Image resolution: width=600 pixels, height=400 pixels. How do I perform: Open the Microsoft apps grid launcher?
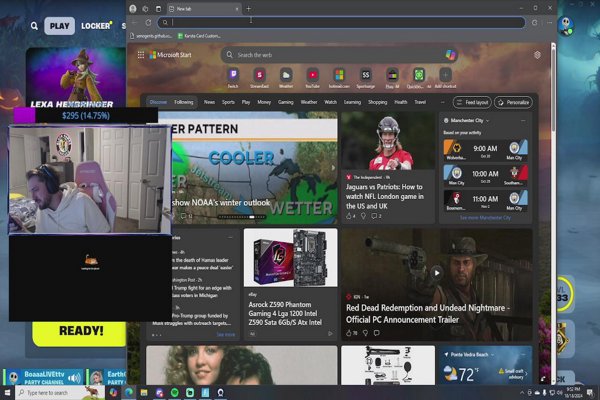141,55
